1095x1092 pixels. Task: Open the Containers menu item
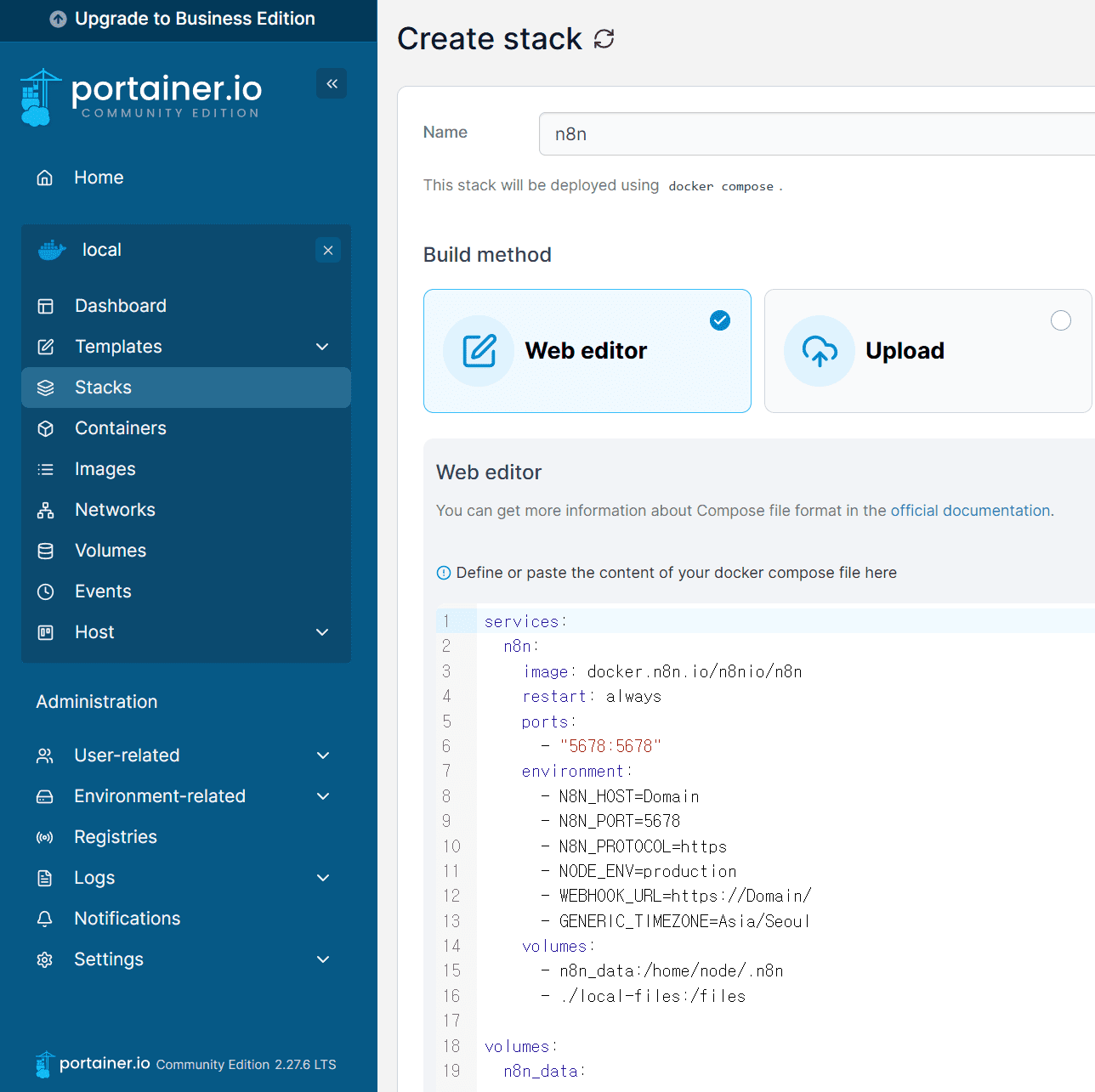point(185,428)
